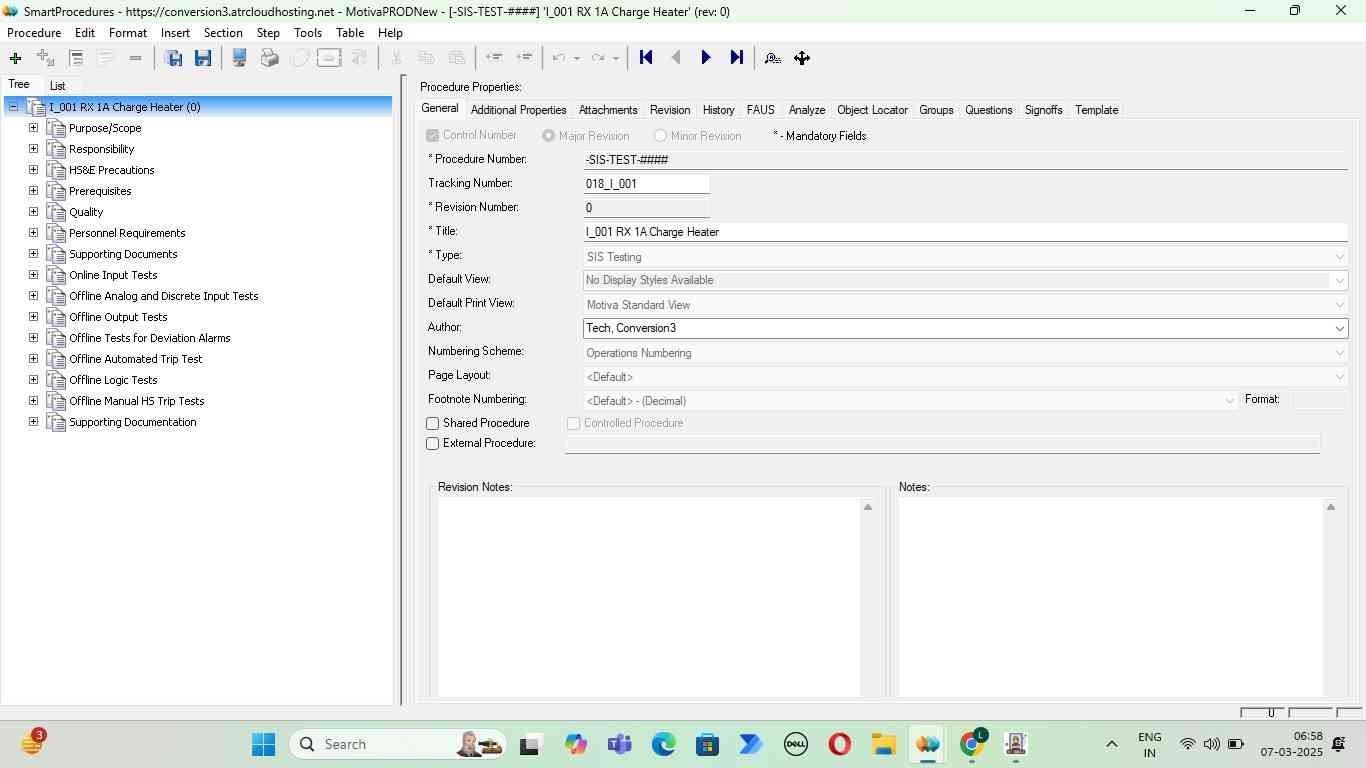
Task: Click the rectangle frame icon in toolbar
Action: (329, 58)
